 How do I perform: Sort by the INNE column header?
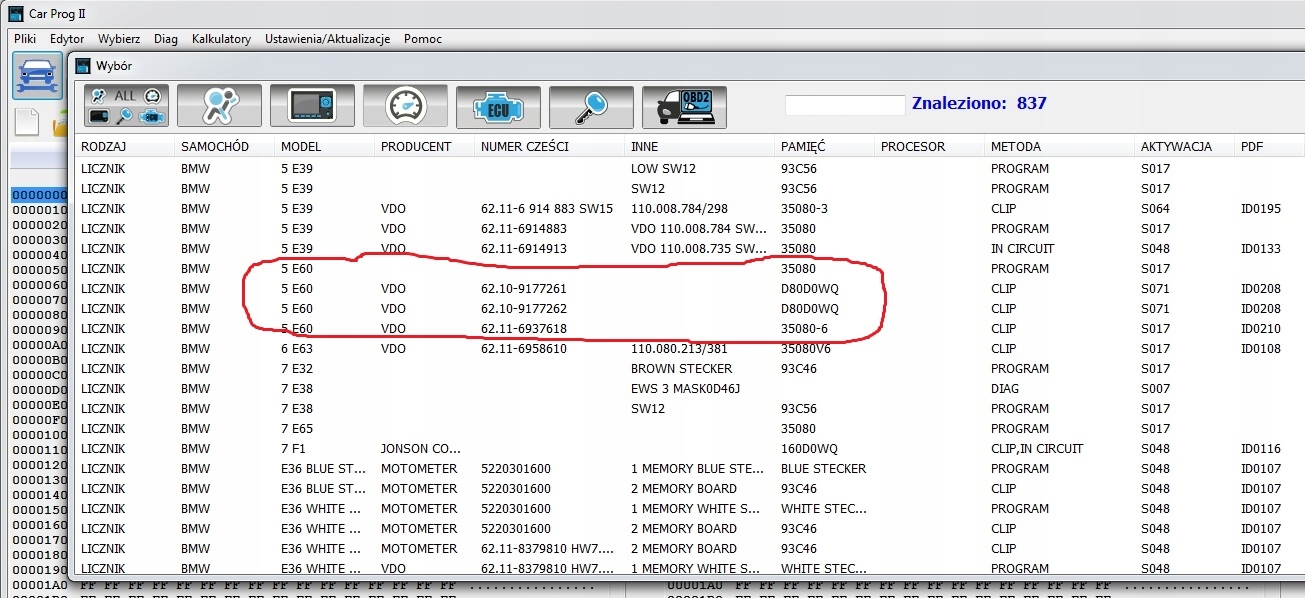(700, 146)
